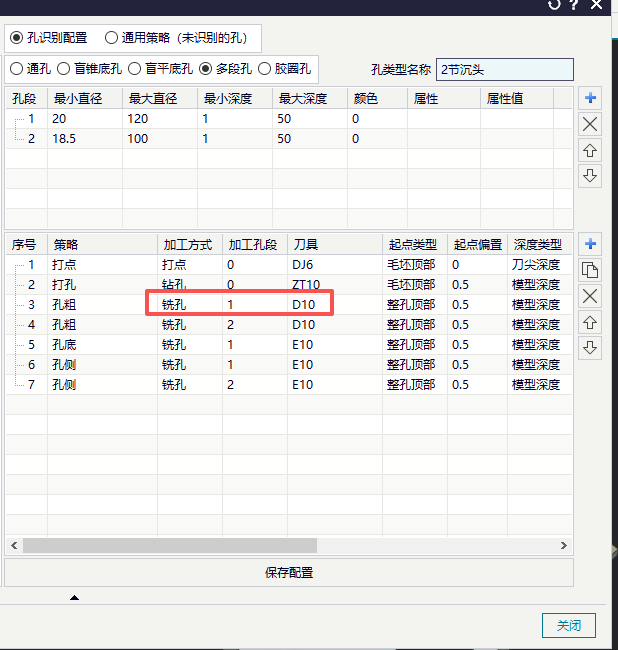
Task: Choose 多段孔 hole type
Action: coord(225,69)
